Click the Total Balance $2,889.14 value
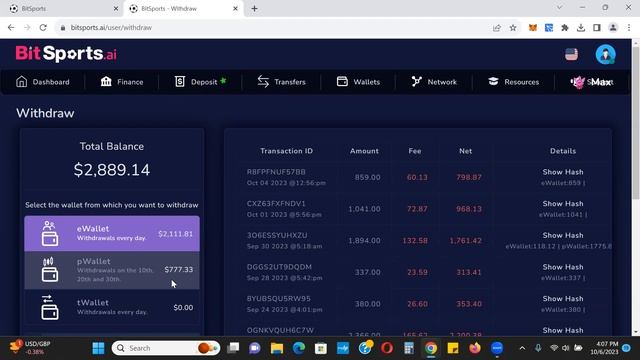This screenshot has width=640, height=360. point(112,170)
